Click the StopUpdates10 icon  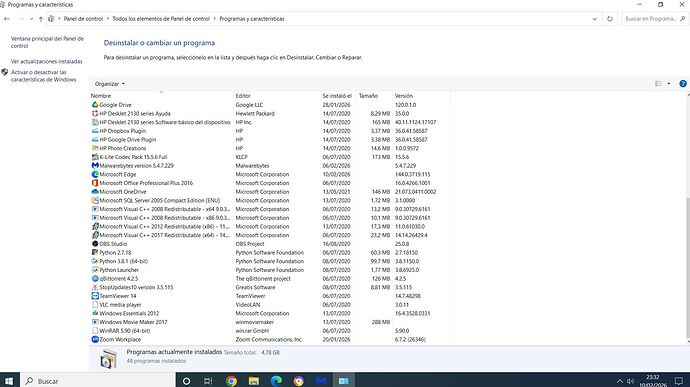click(95, 287)
